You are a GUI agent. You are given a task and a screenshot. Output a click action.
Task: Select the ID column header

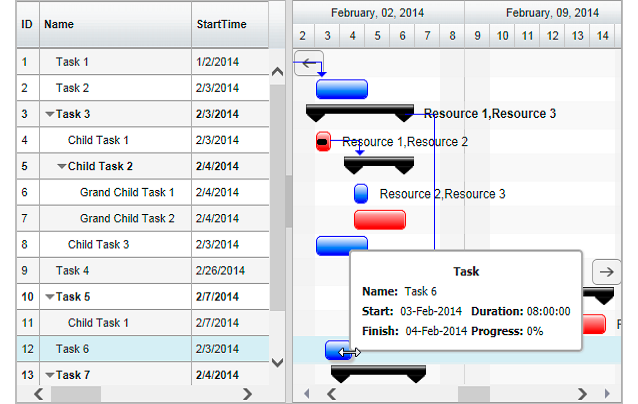tap(27, 24)
